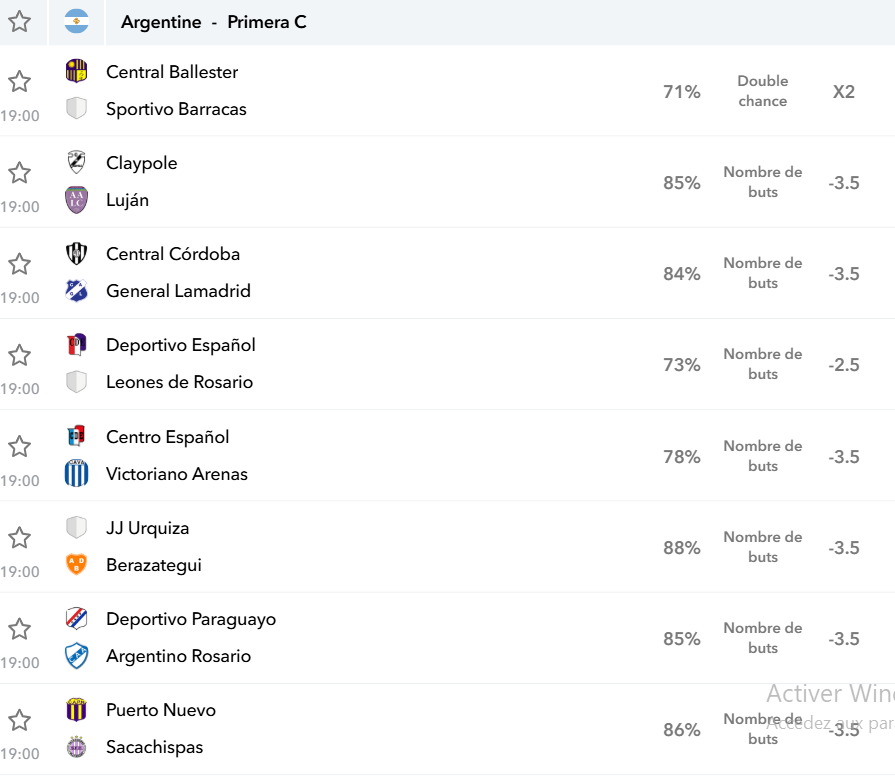Open the Centro Español team name
895x777 pixels.
pos(167,437)
